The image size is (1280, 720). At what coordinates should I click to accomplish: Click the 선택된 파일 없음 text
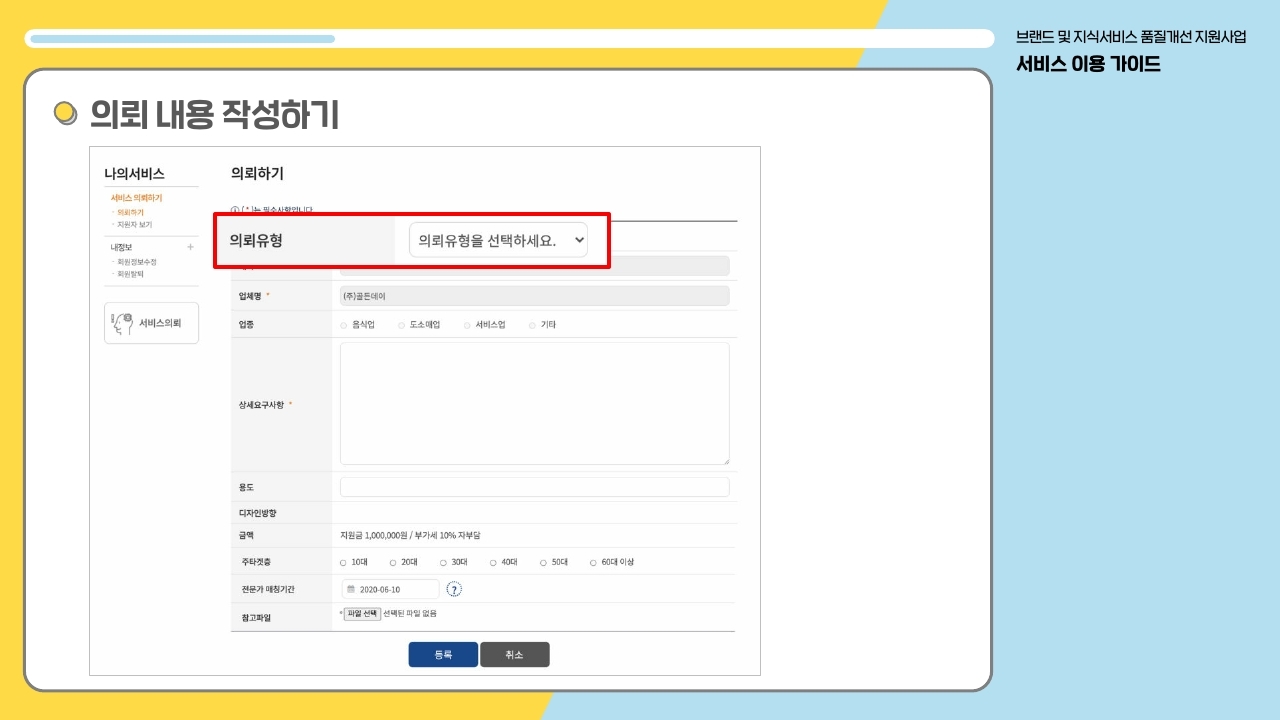tap(410, 613)
